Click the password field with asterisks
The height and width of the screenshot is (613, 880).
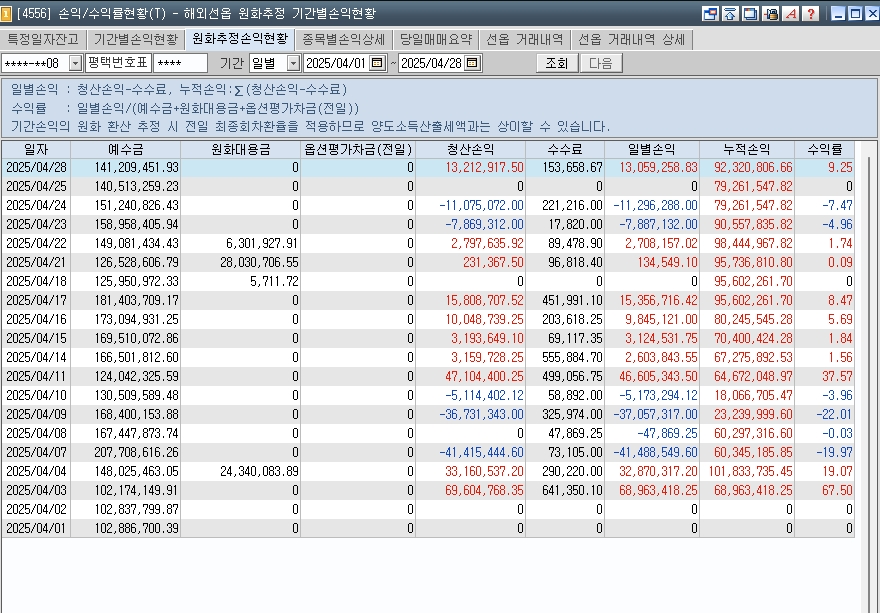click(x=181, y=63)
